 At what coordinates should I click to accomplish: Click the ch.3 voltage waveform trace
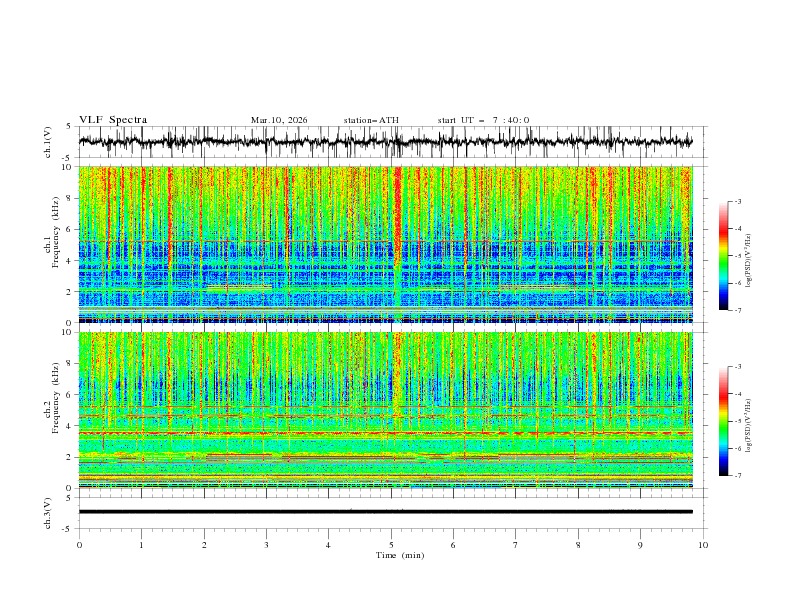click(x=385, y=512)
